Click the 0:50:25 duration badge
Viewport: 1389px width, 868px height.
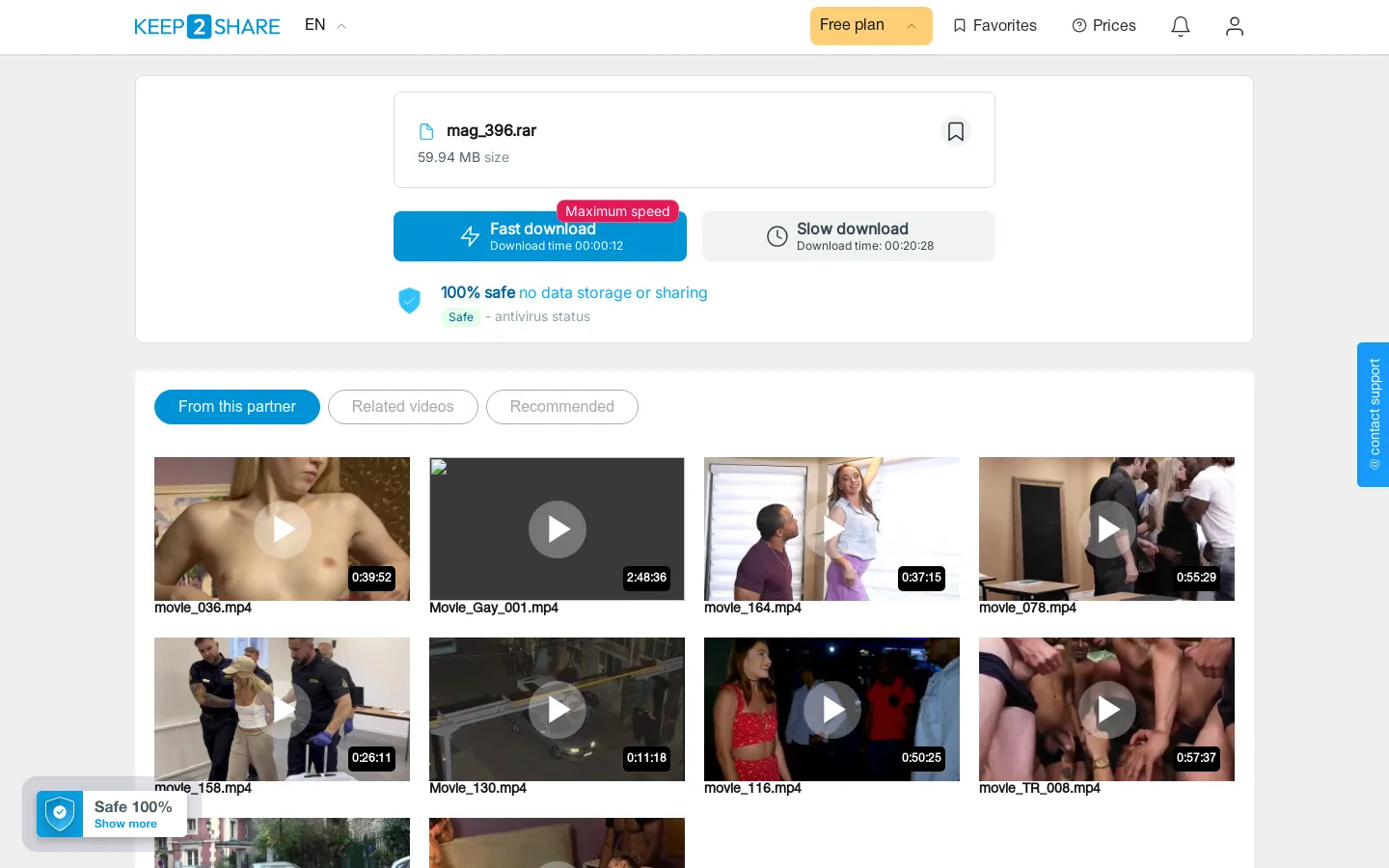(921, 758)
